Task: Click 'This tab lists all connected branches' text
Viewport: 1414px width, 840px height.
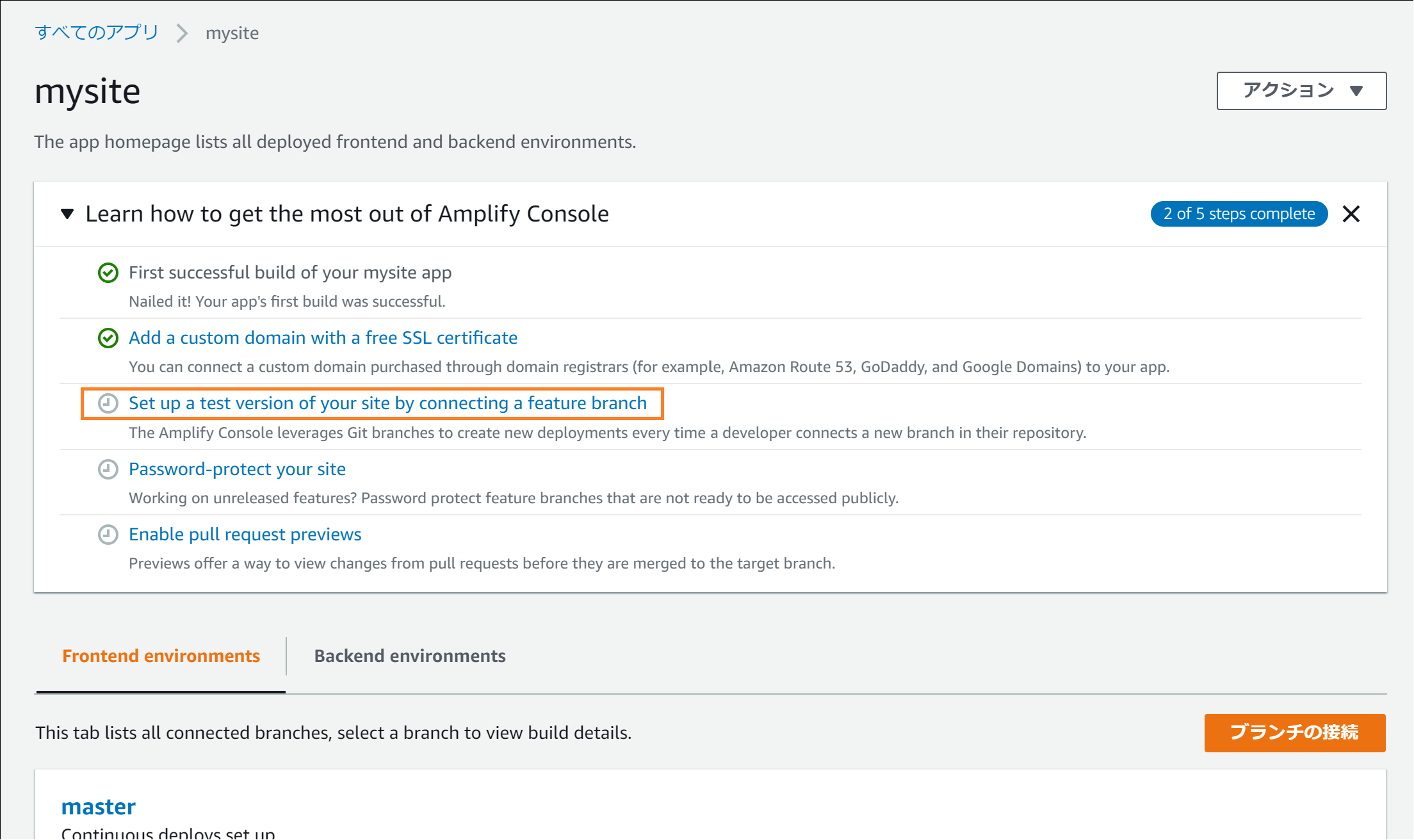Action: (334, 733)
